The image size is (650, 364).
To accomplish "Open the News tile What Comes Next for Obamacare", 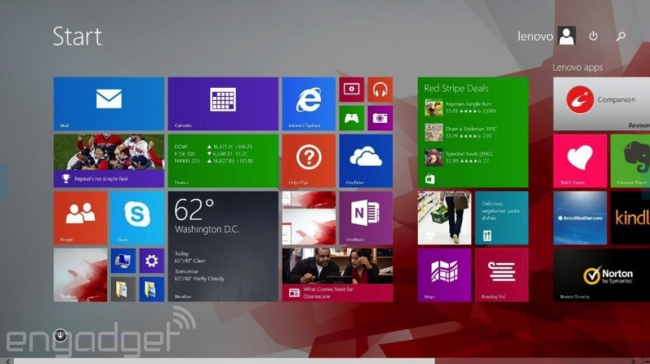I will pyautogui.click(x=337, y=275).
